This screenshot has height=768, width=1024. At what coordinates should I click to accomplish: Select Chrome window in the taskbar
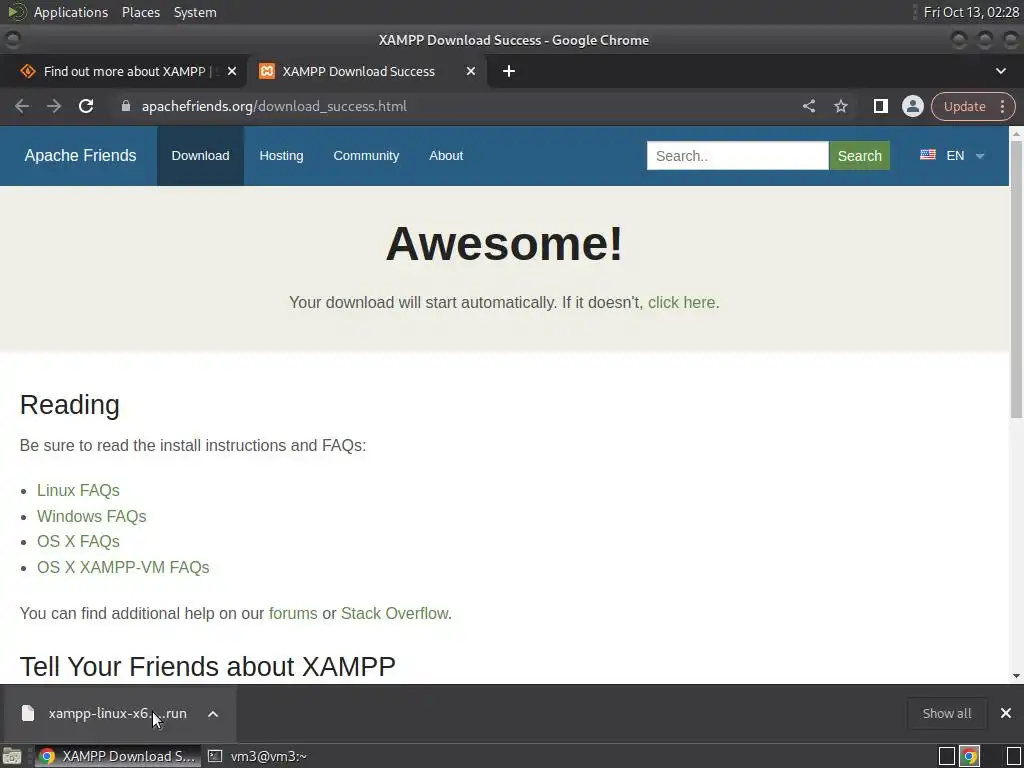point(118,756)
